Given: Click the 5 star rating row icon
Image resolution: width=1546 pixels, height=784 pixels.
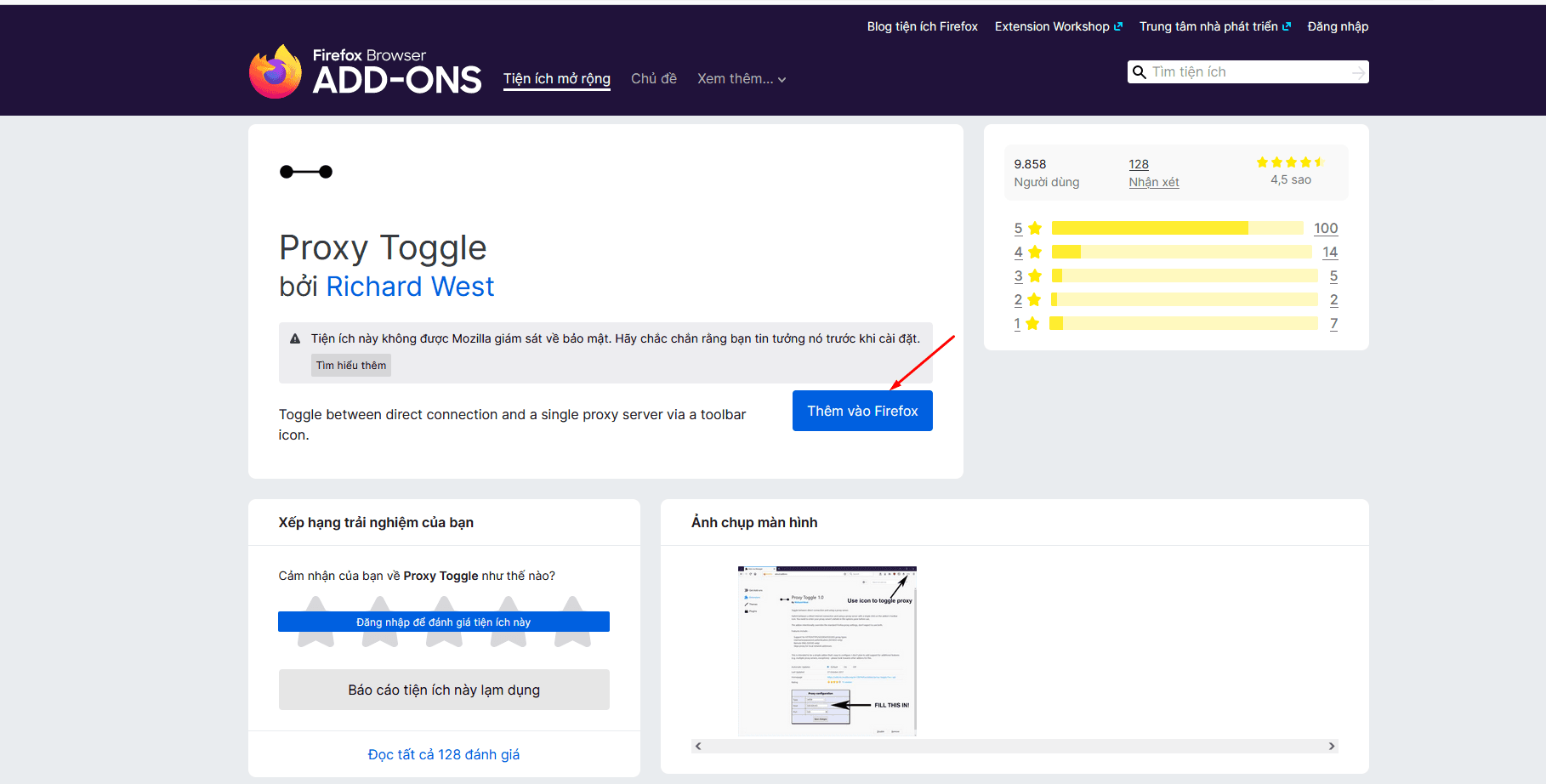Looking at the screenshot, I should tap(1035, 228).
